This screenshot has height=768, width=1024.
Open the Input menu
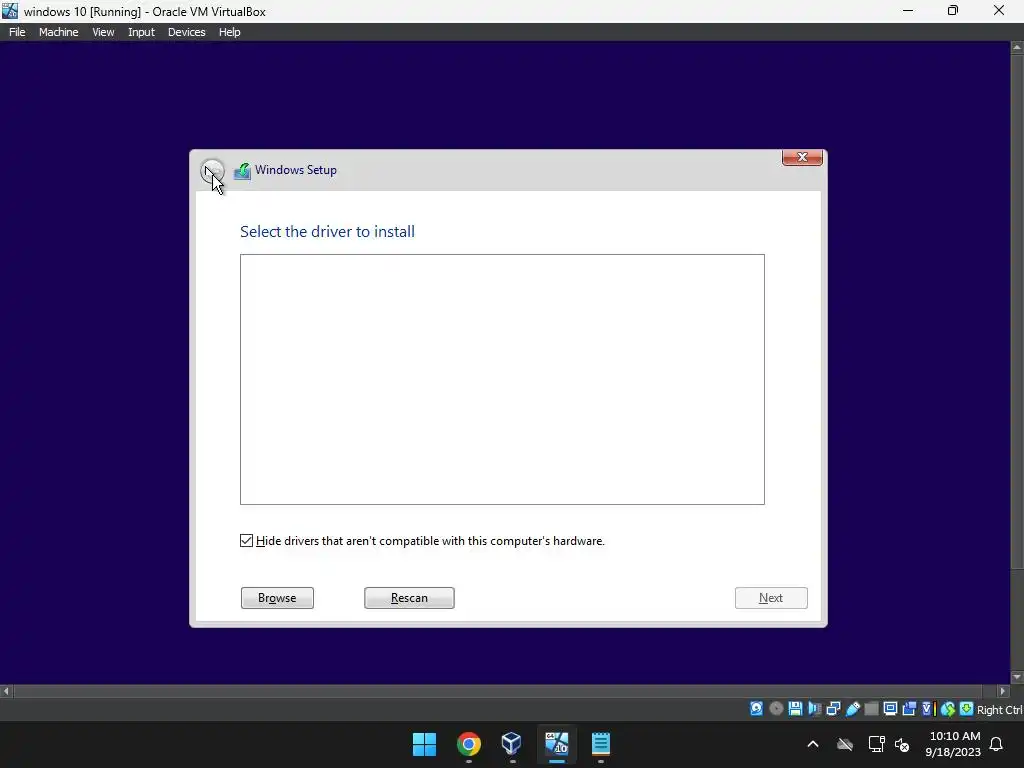(x=141, y=32)
